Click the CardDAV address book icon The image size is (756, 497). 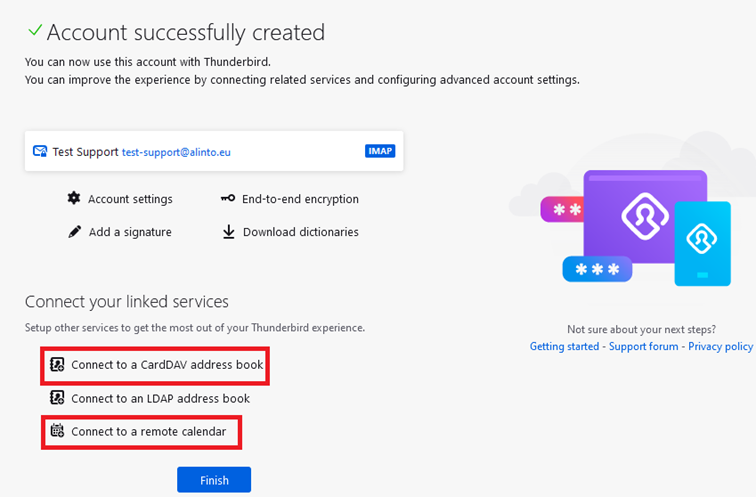pyautogui.click(x=57, y=365)
